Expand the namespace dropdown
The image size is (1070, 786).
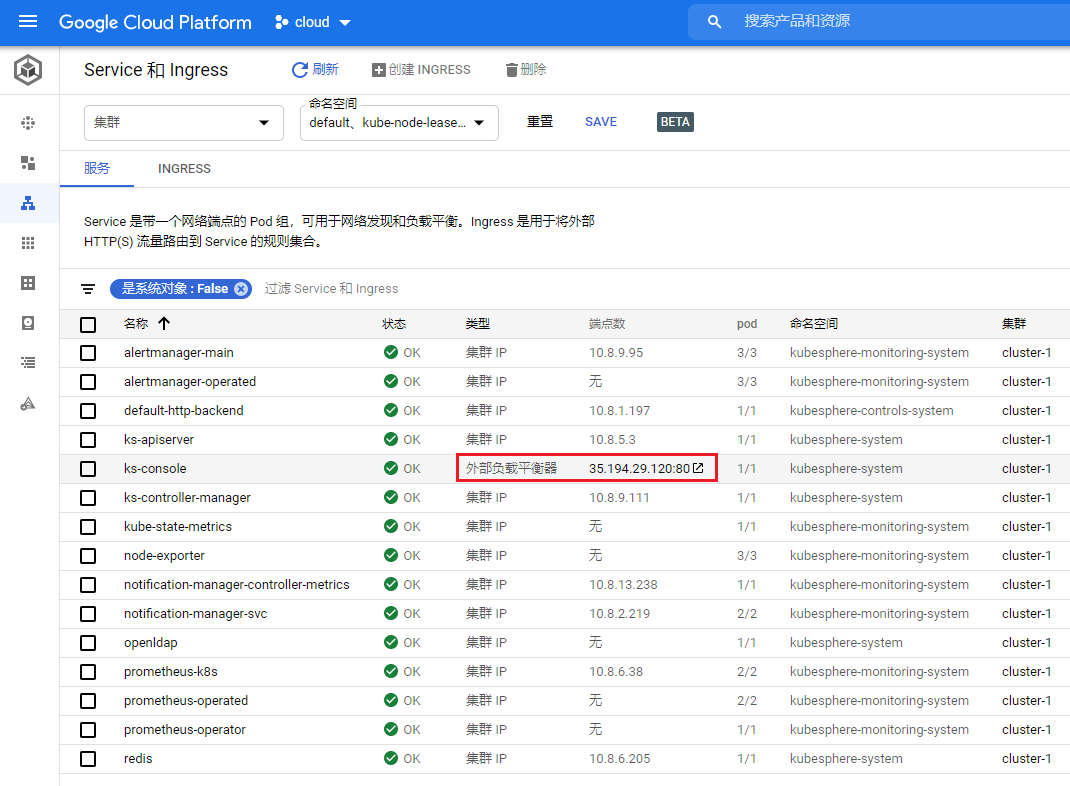pyautogui.click(x=399, y=123)
